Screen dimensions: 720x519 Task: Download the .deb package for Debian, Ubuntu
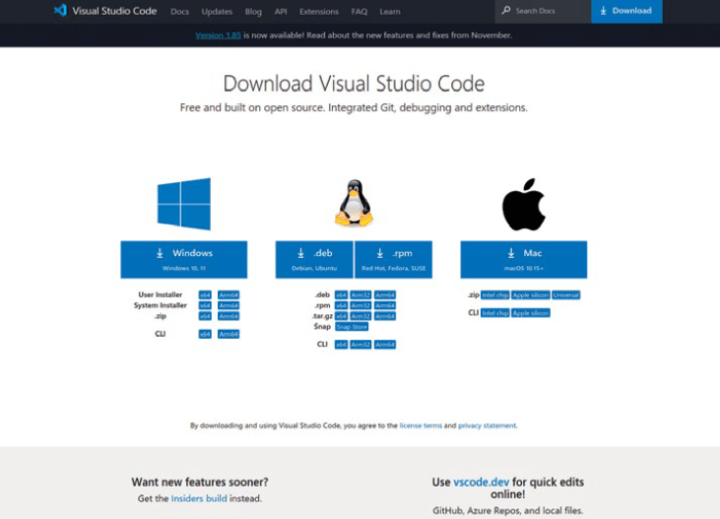(x=314, y=259)
